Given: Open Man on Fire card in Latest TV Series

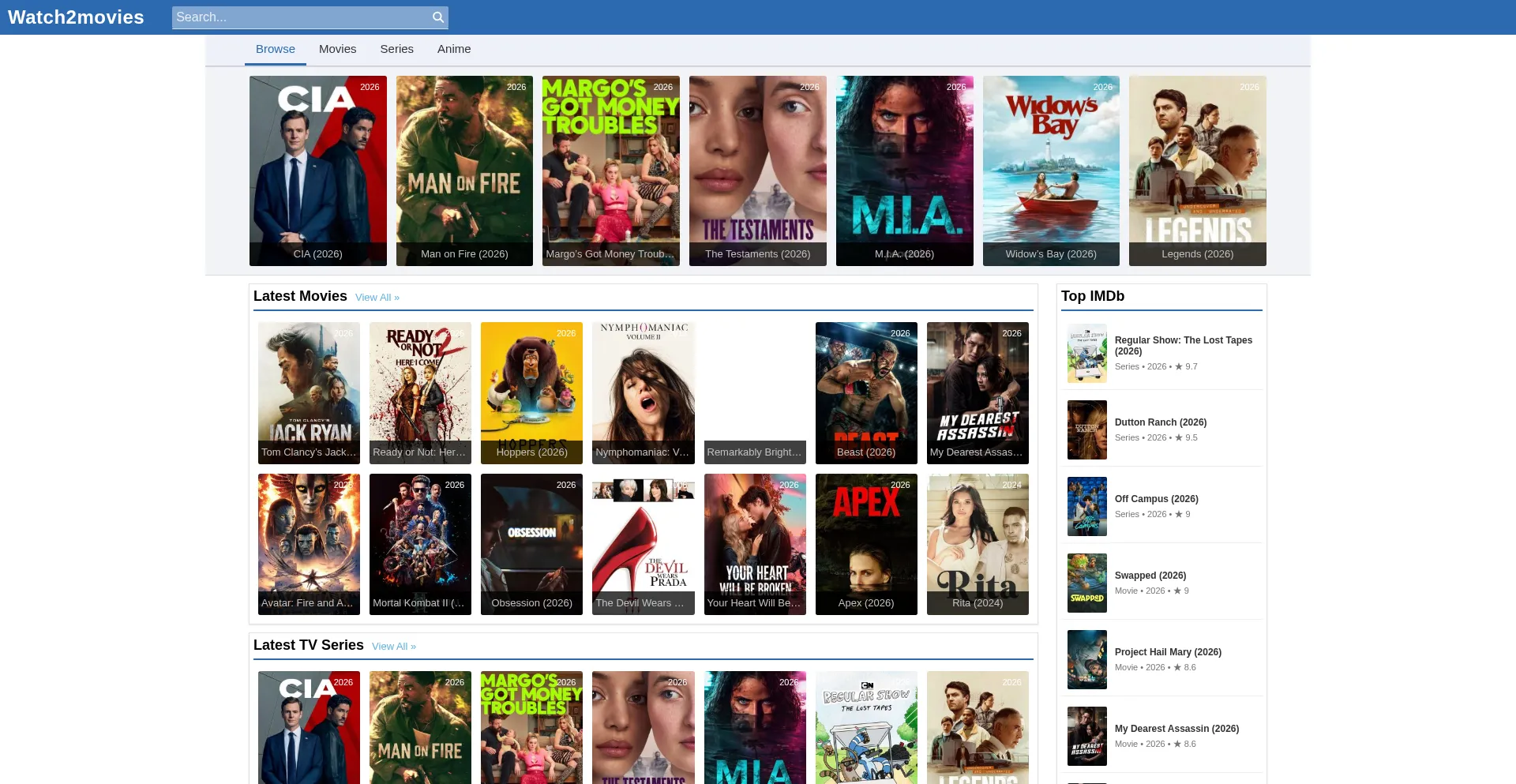Looking at the screenshot, I should tap(420, 727).
